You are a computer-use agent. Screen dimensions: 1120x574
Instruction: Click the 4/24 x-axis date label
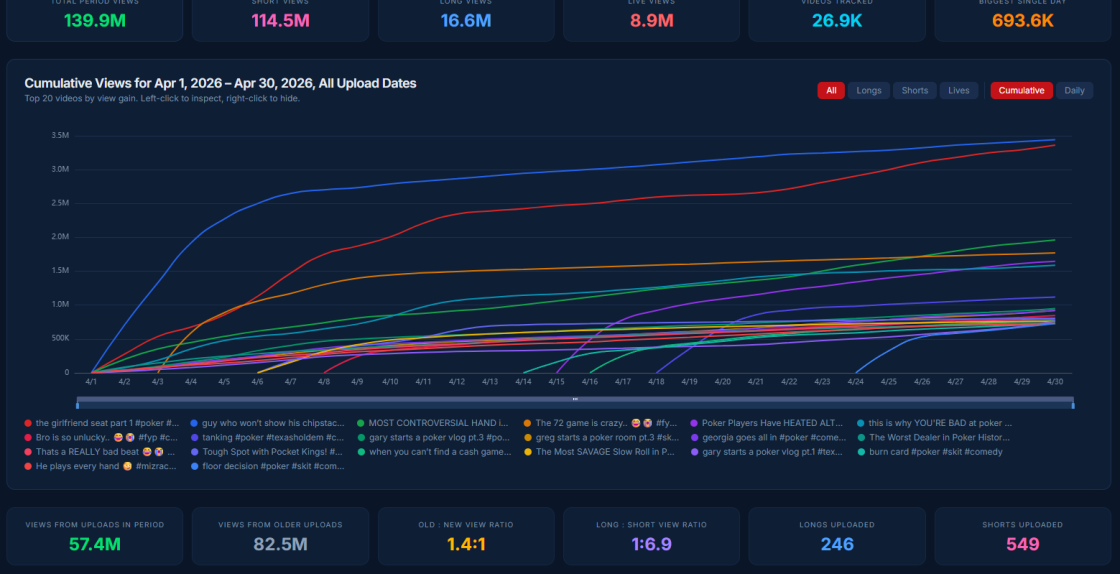tap(856, 382)
